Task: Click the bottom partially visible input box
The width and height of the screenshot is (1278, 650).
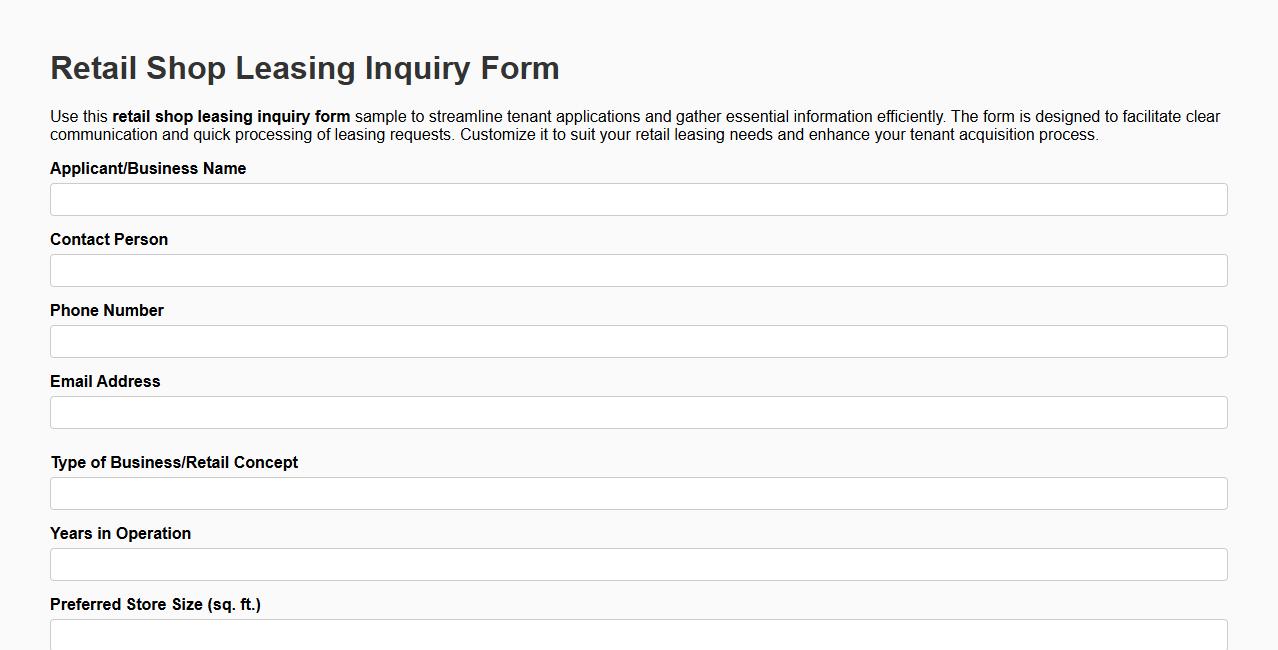Action: pyautogui.click(x=638, y=635)
